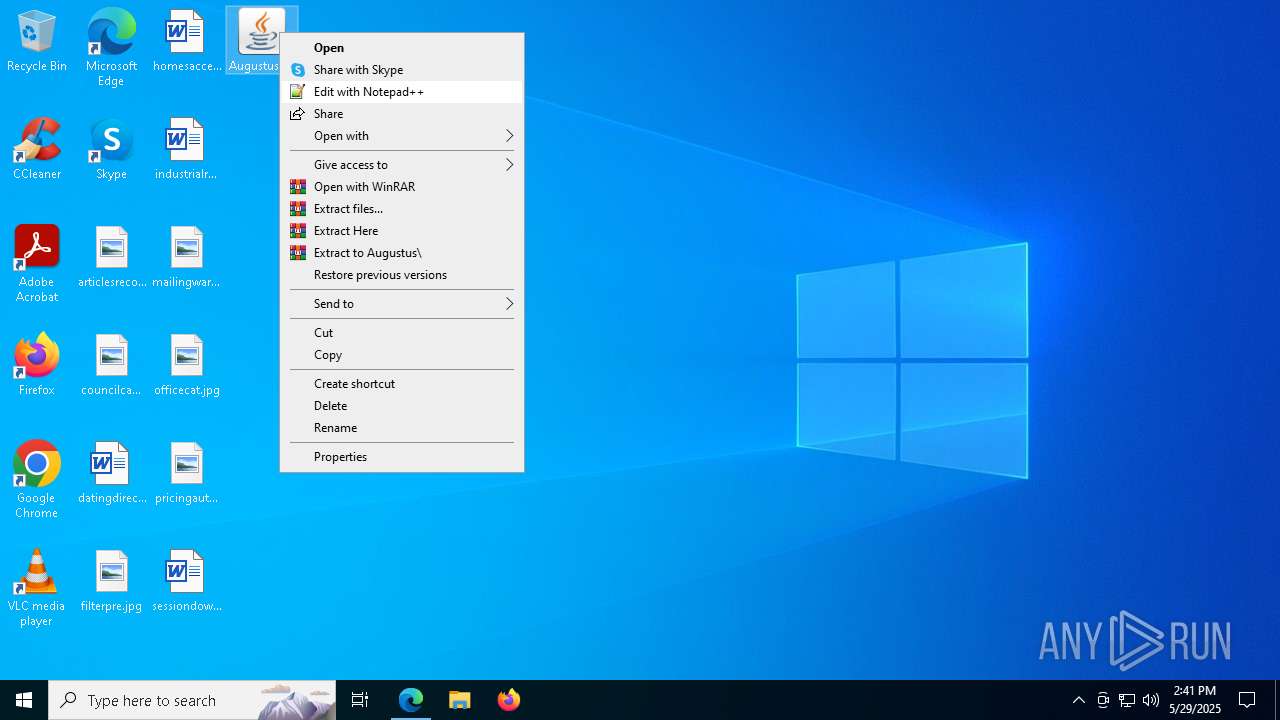Open File Explorer from the taskbar
The width and height of the screenshot is (1280, 720).
(460, 700)
